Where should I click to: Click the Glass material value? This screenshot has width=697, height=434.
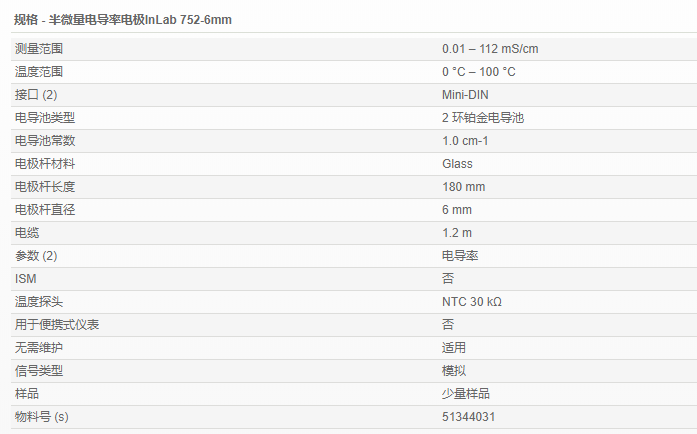pos(457,164)
